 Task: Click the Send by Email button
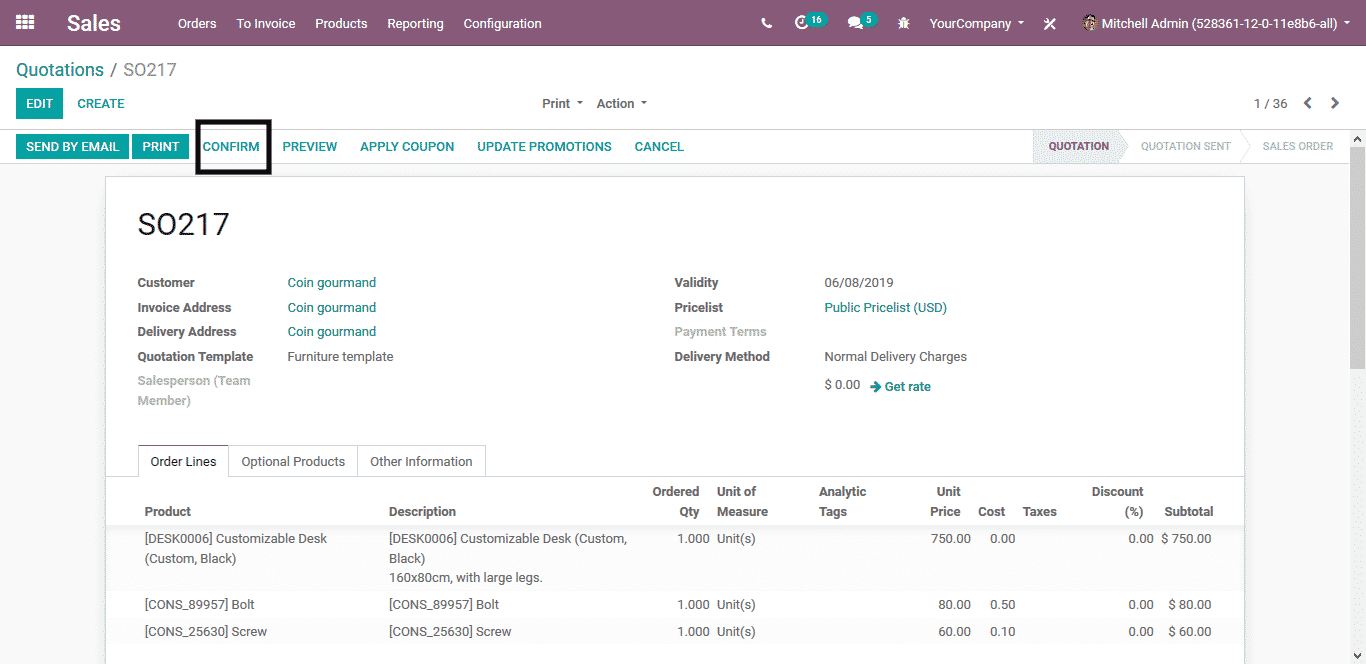[x=72, y=146]
